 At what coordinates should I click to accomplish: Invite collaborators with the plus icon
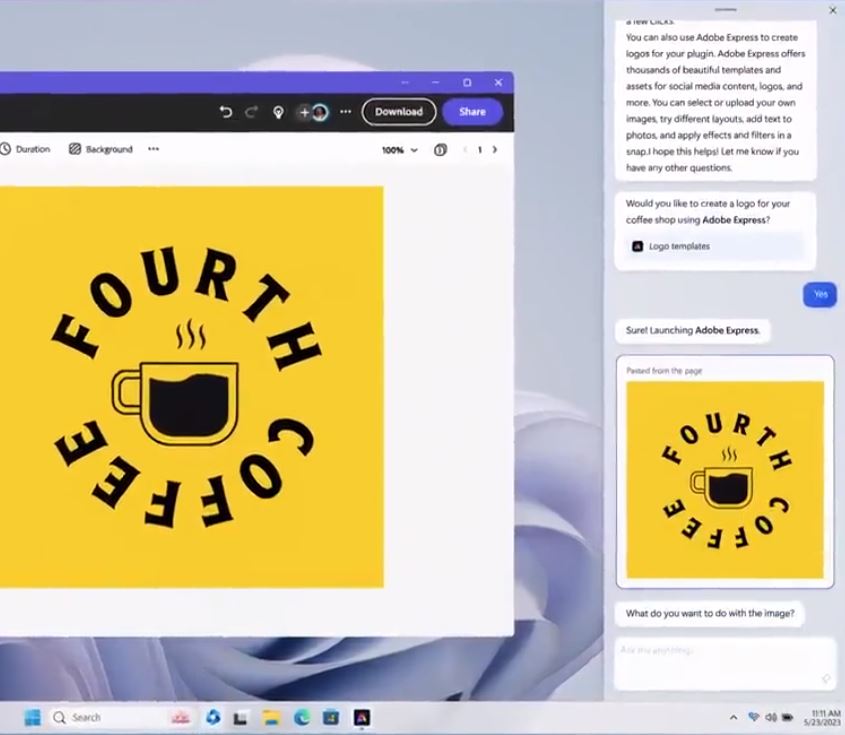(x=304, y=112)
